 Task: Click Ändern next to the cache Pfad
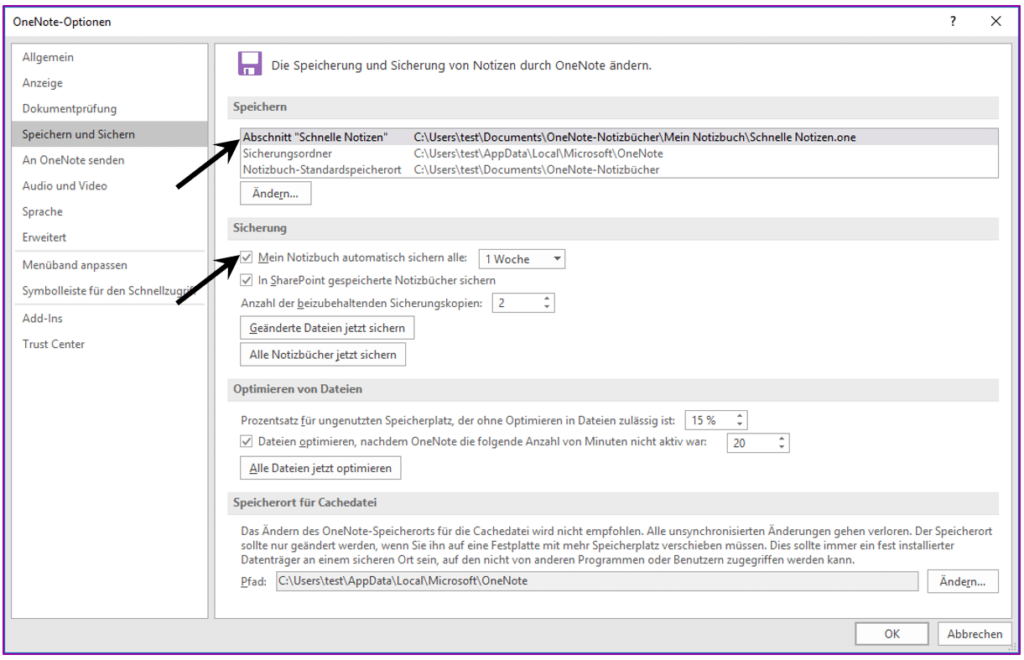click(x=963, y=581)
